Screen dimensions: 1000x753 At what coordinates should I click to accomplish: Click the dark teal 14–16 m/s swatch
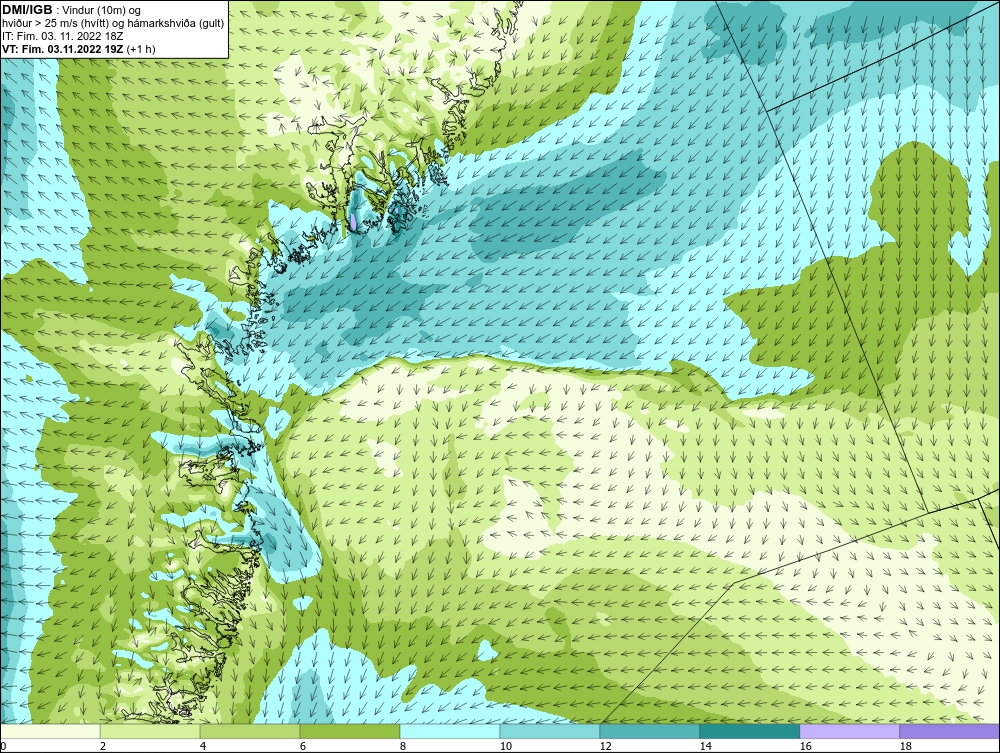(750, 731)
